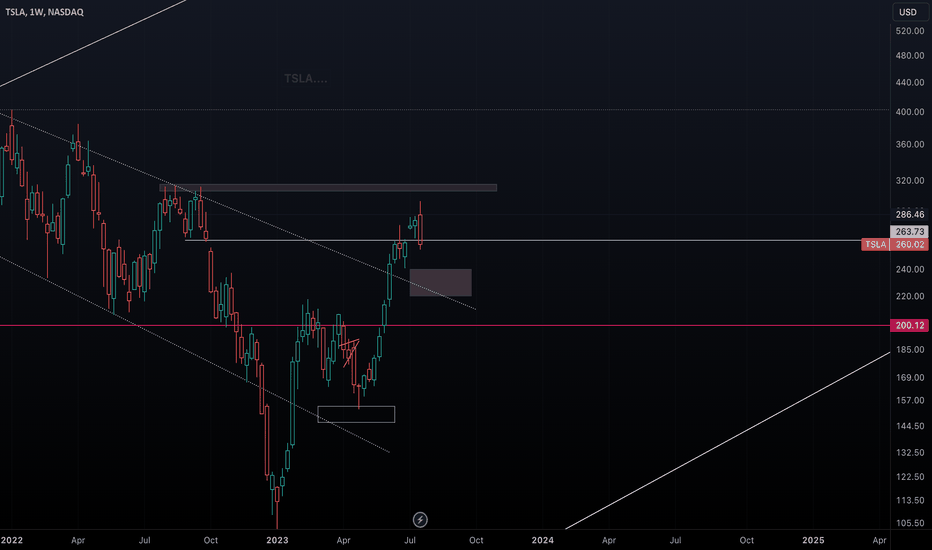
Task: Click the 263.73 price label
Action: click(909, 231)
